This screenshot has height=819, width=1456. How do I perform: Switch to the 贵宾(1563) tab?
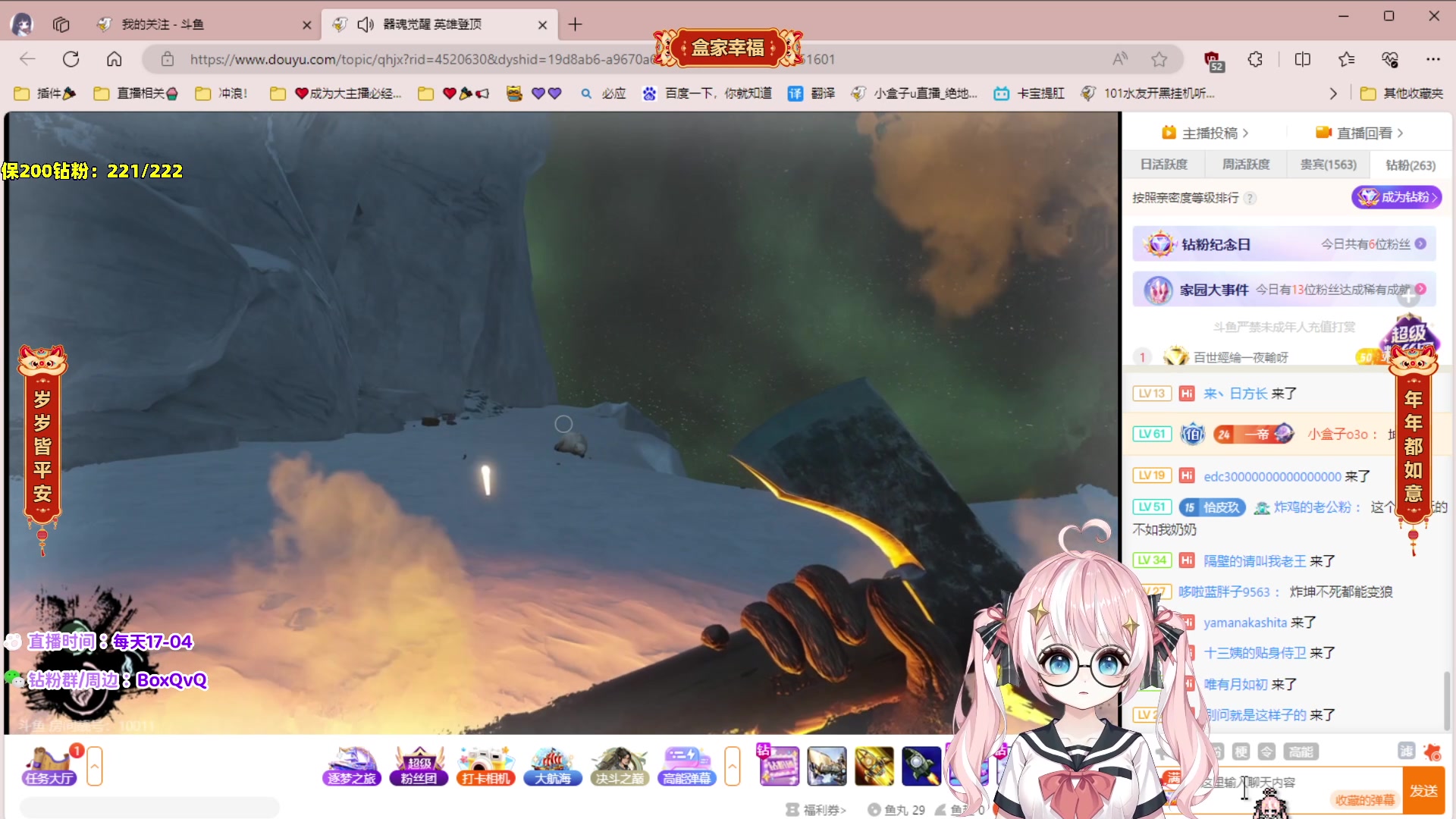pos(1328,164)
